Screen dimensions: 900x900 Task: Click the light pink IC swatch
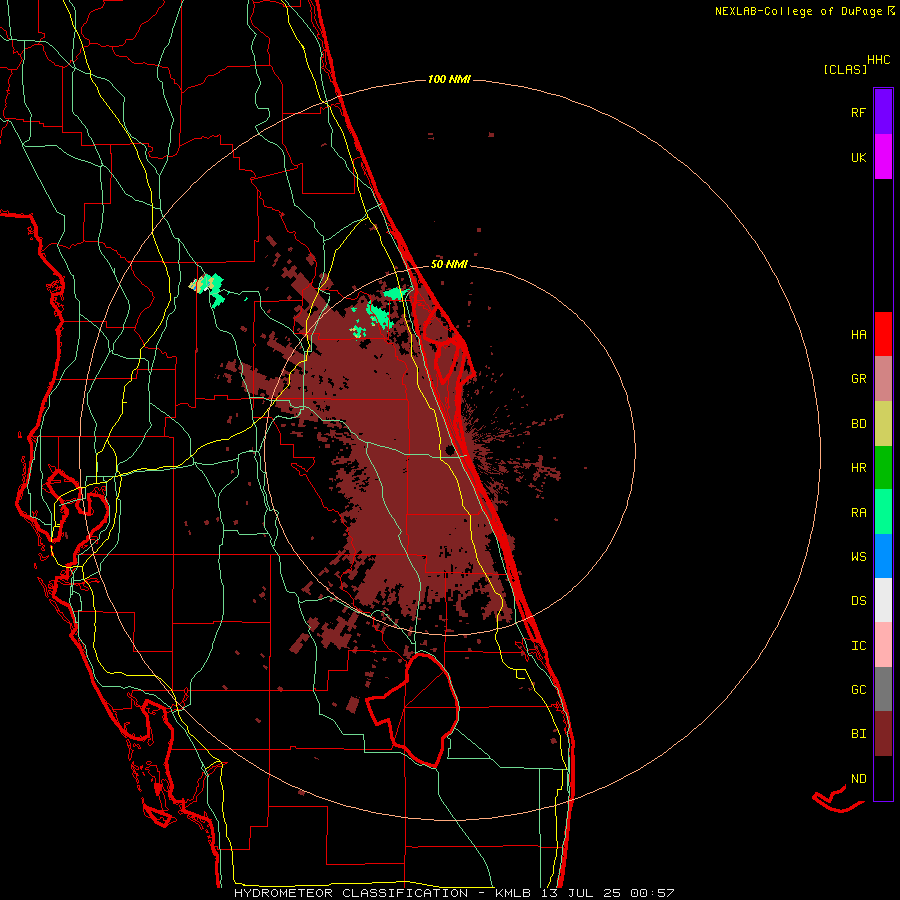tap(883, 645)
